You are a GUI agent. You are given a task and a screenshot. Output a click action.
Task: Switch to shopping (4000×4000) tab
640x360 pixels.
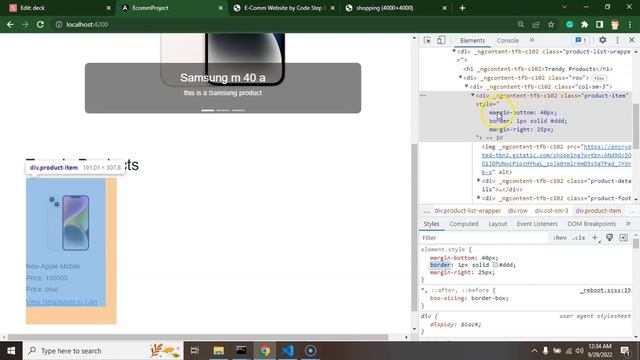[395, 8]
